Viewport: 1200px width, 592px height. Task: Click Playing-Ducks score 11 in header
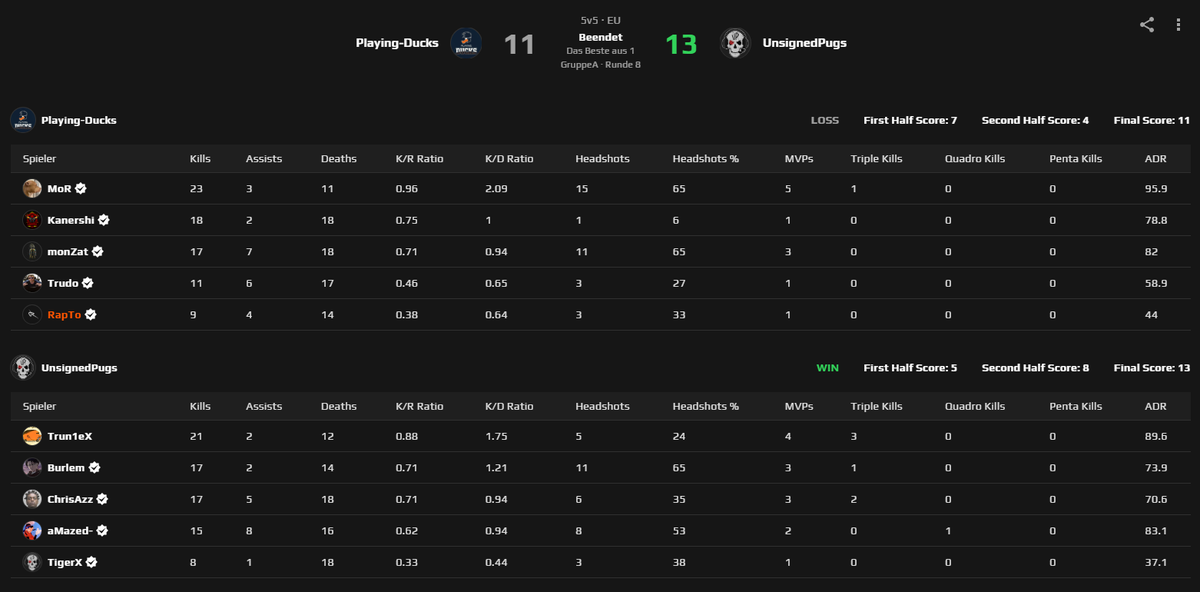tap(519, 45)
